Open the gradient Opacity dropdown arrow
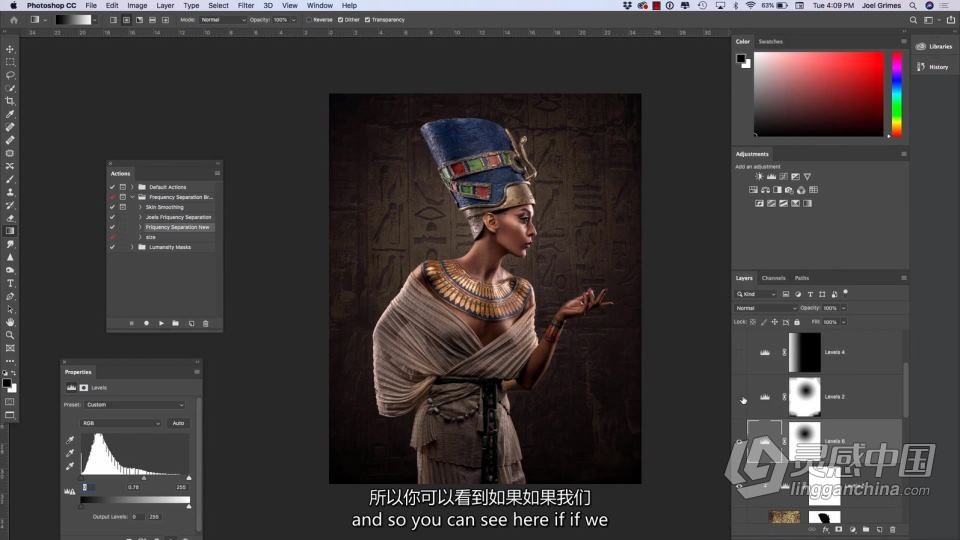 tap(293, 20)
